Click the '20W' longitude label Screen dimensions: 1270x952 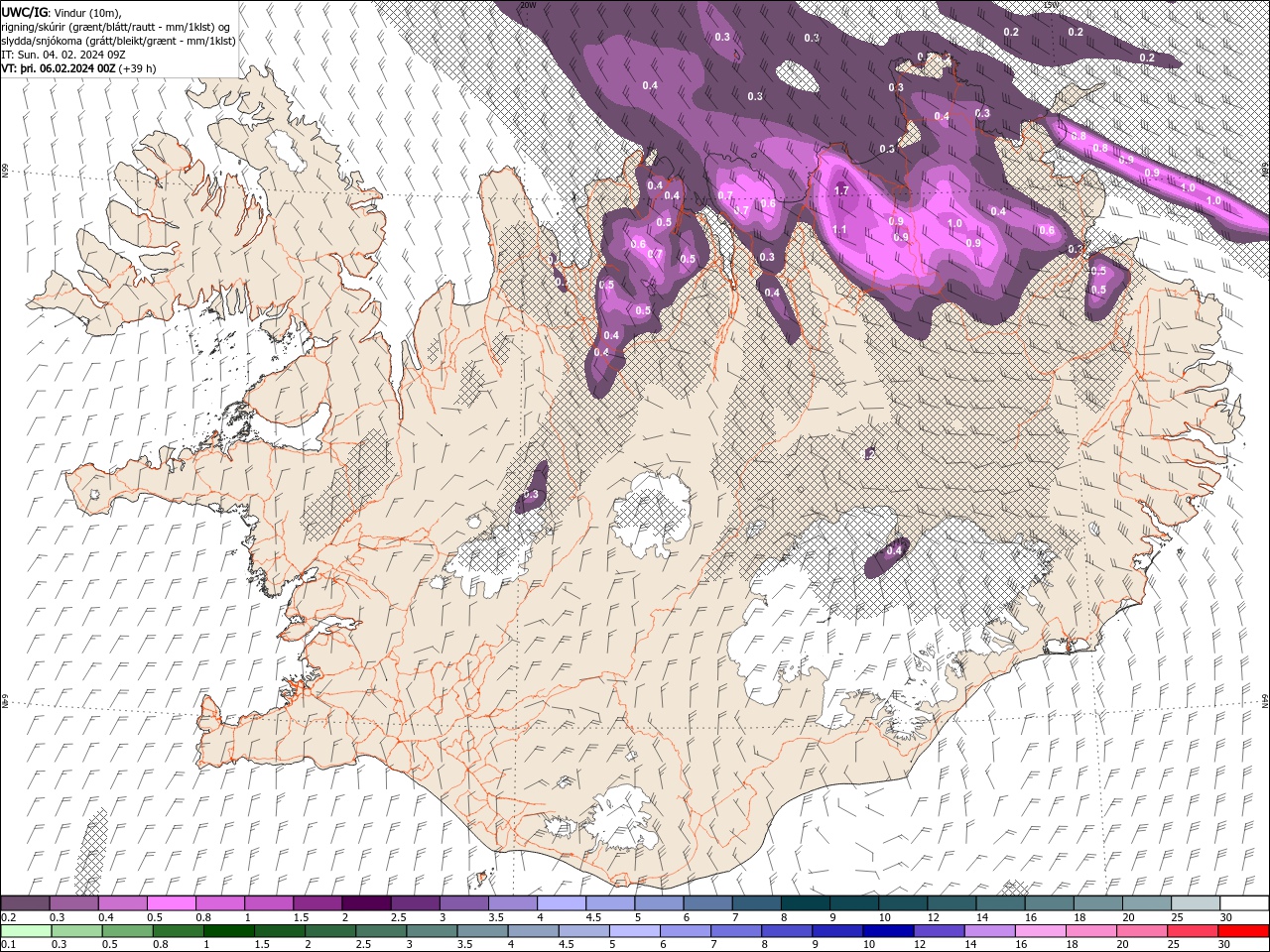coord(528,5)
